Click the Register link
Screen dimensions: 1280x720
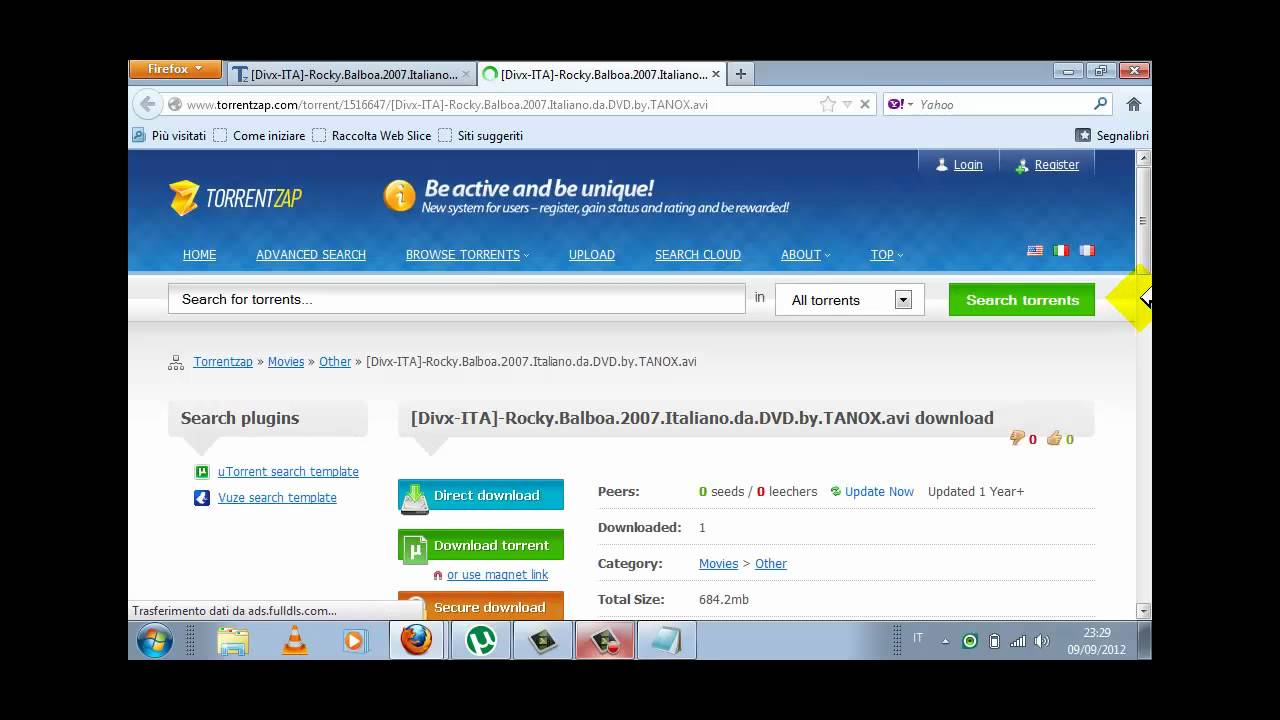1057,165
